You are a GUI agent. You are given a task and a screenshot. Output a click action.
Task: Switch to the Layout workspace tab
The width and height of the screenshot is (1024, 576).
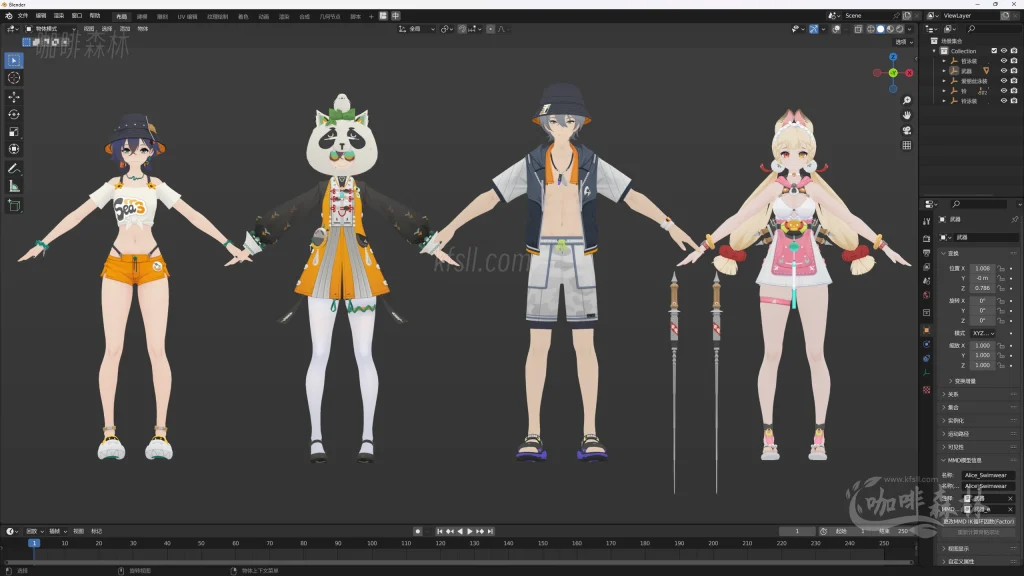point(121,16)
